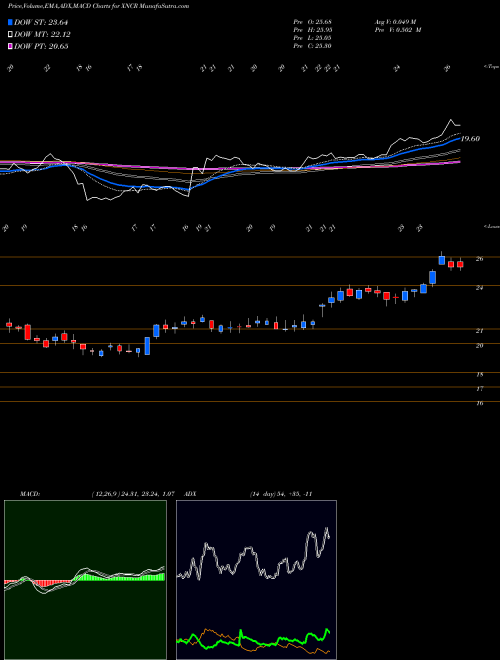Click the Avg V: 0.949 M volume text
Viewport: 500px width, 660px height.
pyautogui.click(x=397, y=22)
